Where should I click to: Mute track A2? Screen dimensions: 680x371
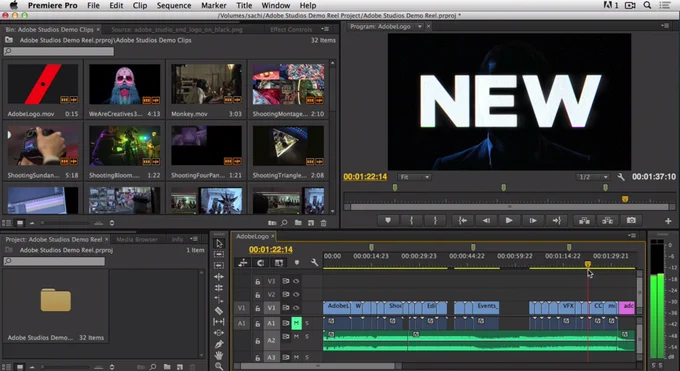point(297,336)
